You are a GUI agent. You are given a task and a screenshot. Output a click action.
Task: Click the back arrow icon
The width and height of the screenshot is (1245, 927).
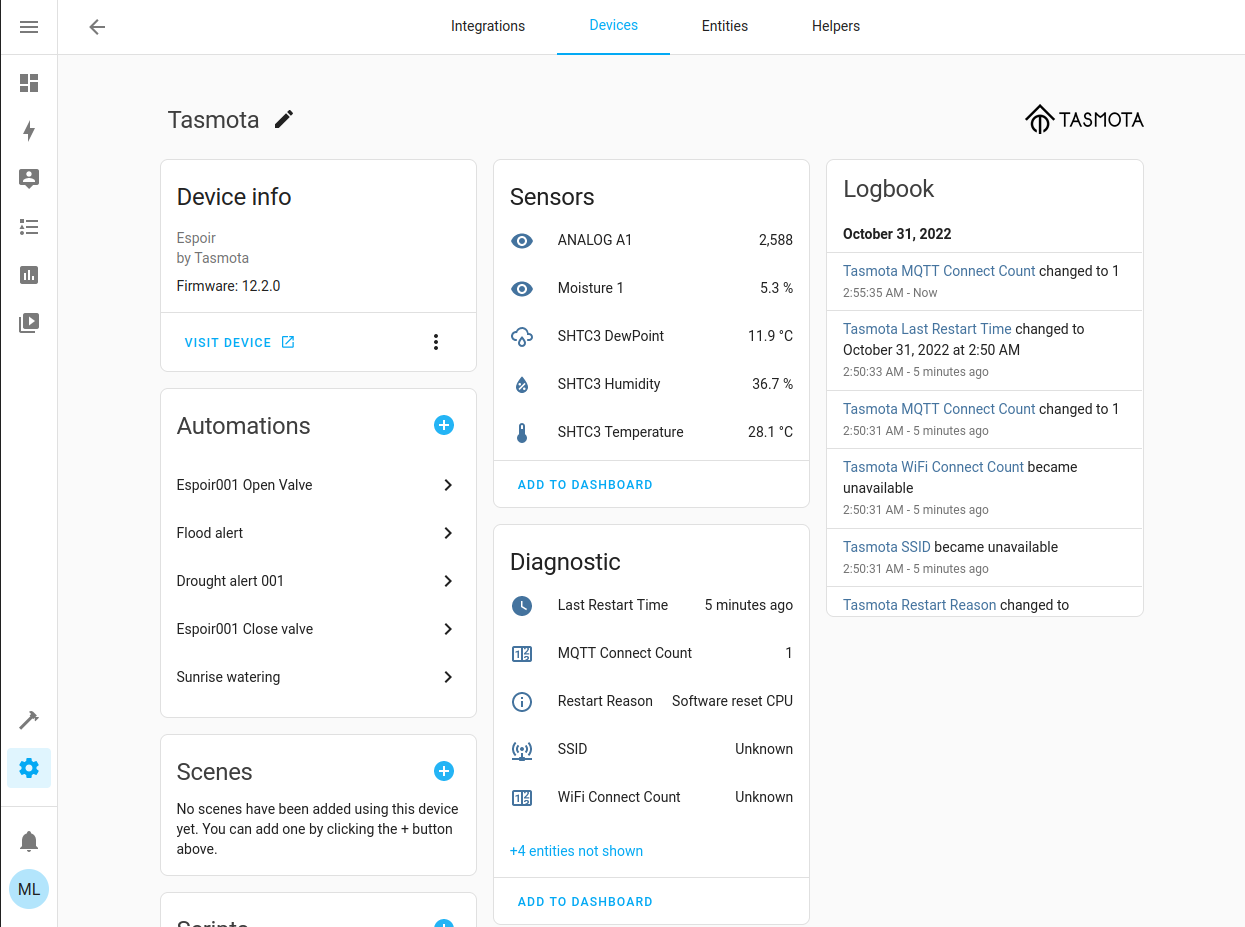(x=97, y=27)
